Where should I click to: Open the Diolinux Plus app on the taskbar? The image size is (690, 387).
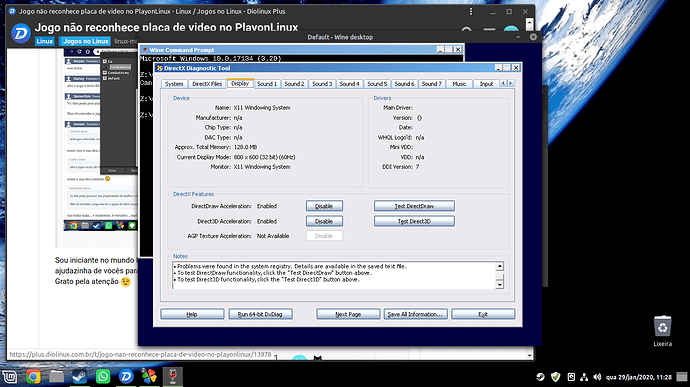[x=126, y=376]
